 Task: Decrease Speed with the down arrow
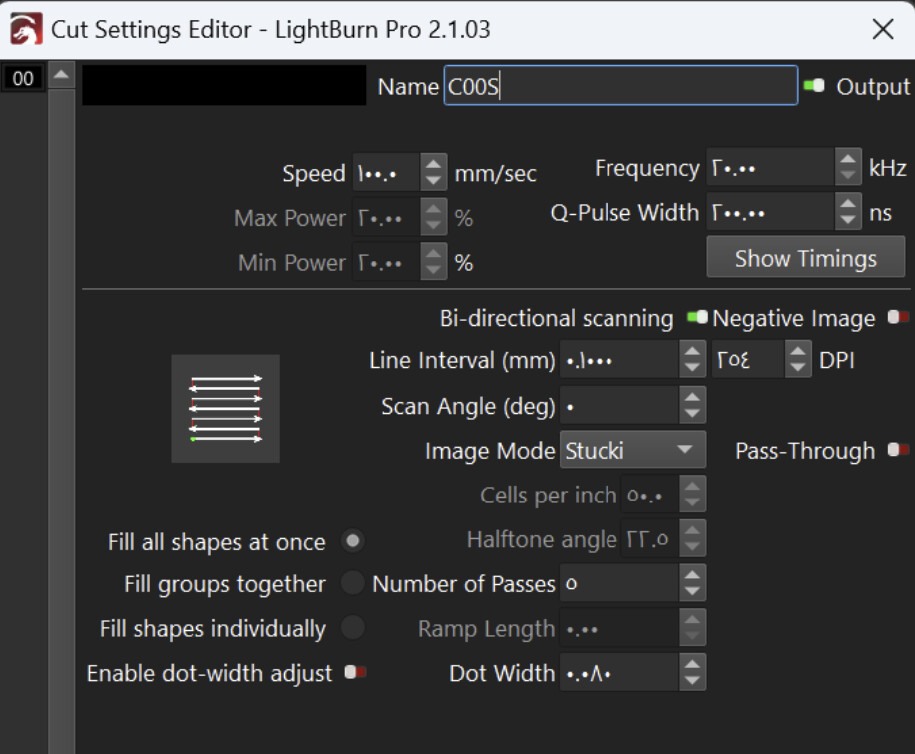tap(433, 181)
